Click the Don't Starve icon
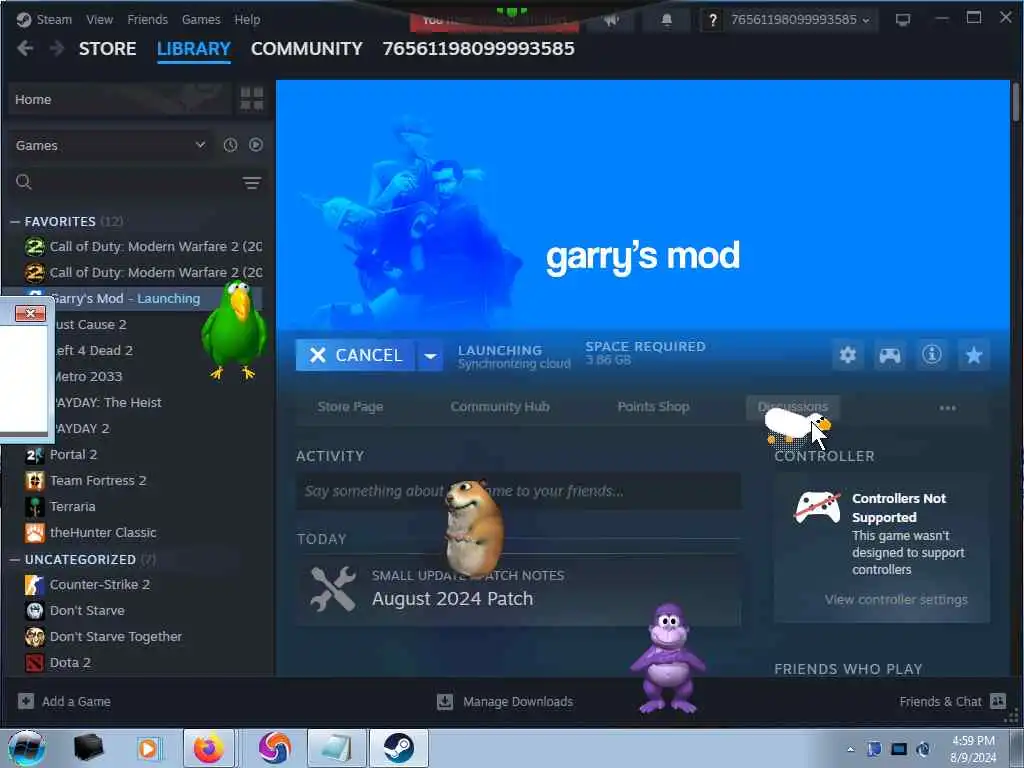The height and width of the screenshot is (768, 1024). pyautogui.click(x=35, y=611)
